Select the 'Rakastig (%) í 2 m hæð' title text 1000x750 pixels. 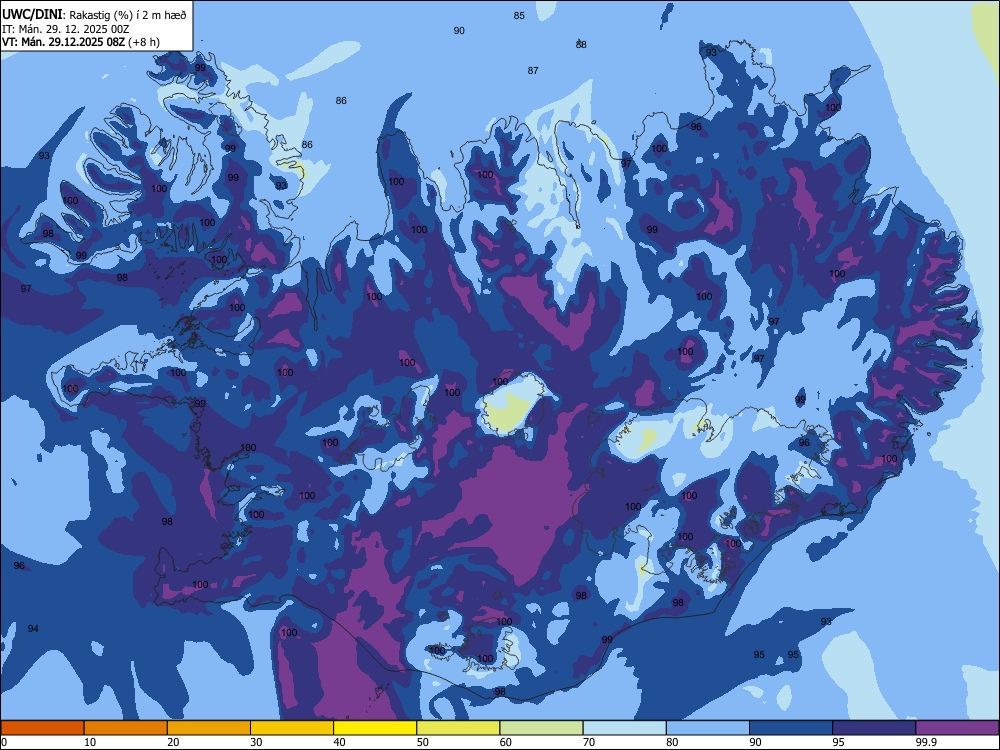click(x=128, y=15)
